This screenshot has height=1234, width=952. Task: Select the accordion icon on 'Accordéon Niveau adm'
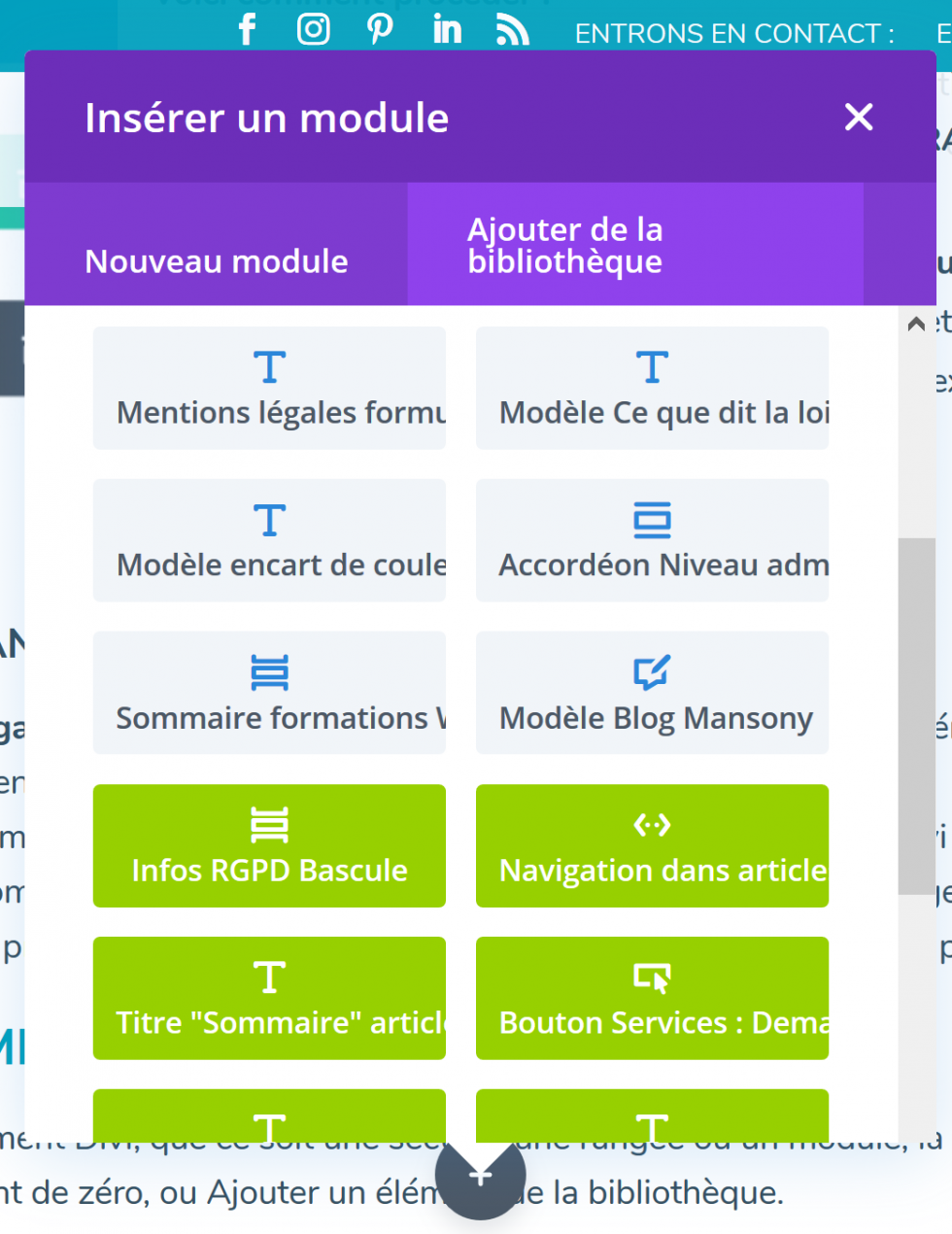[652, 519]
